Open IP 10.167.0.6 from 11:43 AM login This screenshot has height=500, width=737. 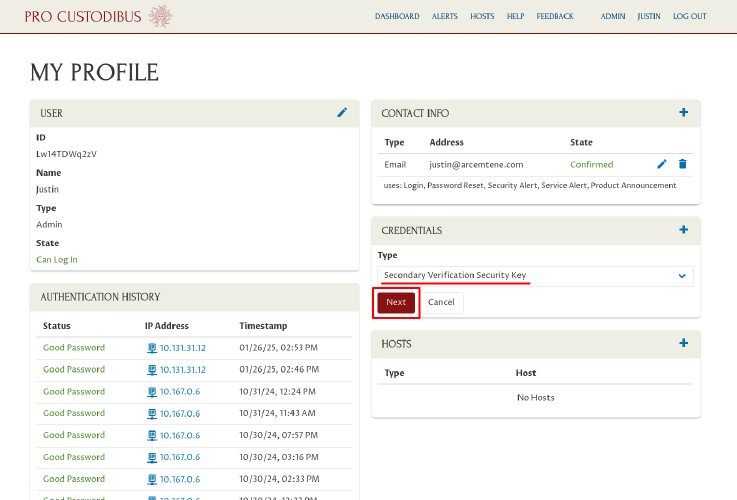[180, 414]
